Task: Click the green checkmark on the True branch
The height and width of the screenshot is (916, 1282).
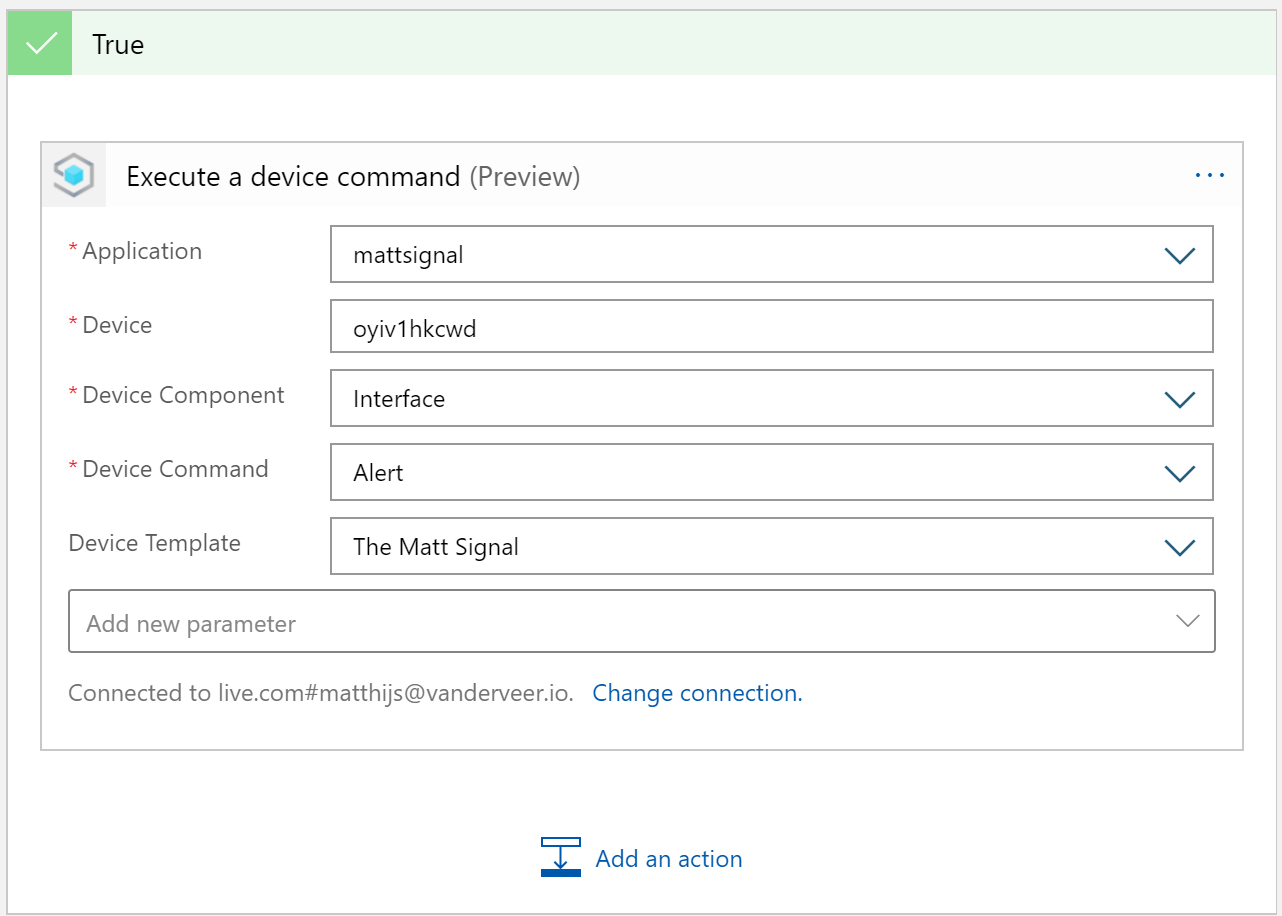Action: coord(39,42)
